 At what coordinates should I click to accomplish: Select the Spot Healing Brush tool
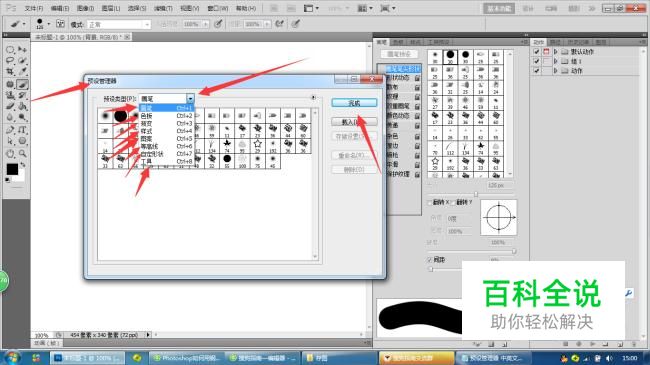point(10,84)
